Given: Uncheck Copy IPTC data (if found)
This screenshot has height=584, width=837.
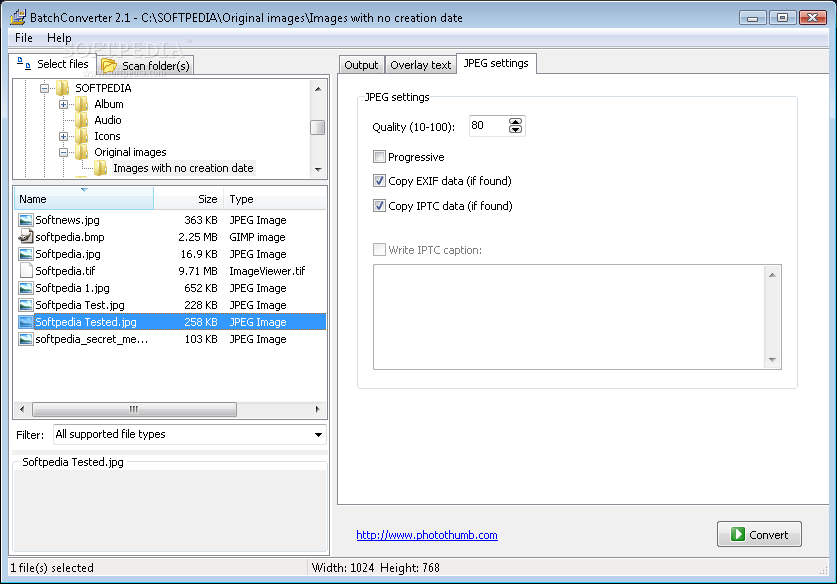Looking at the screenshot, I should [379, 206].
